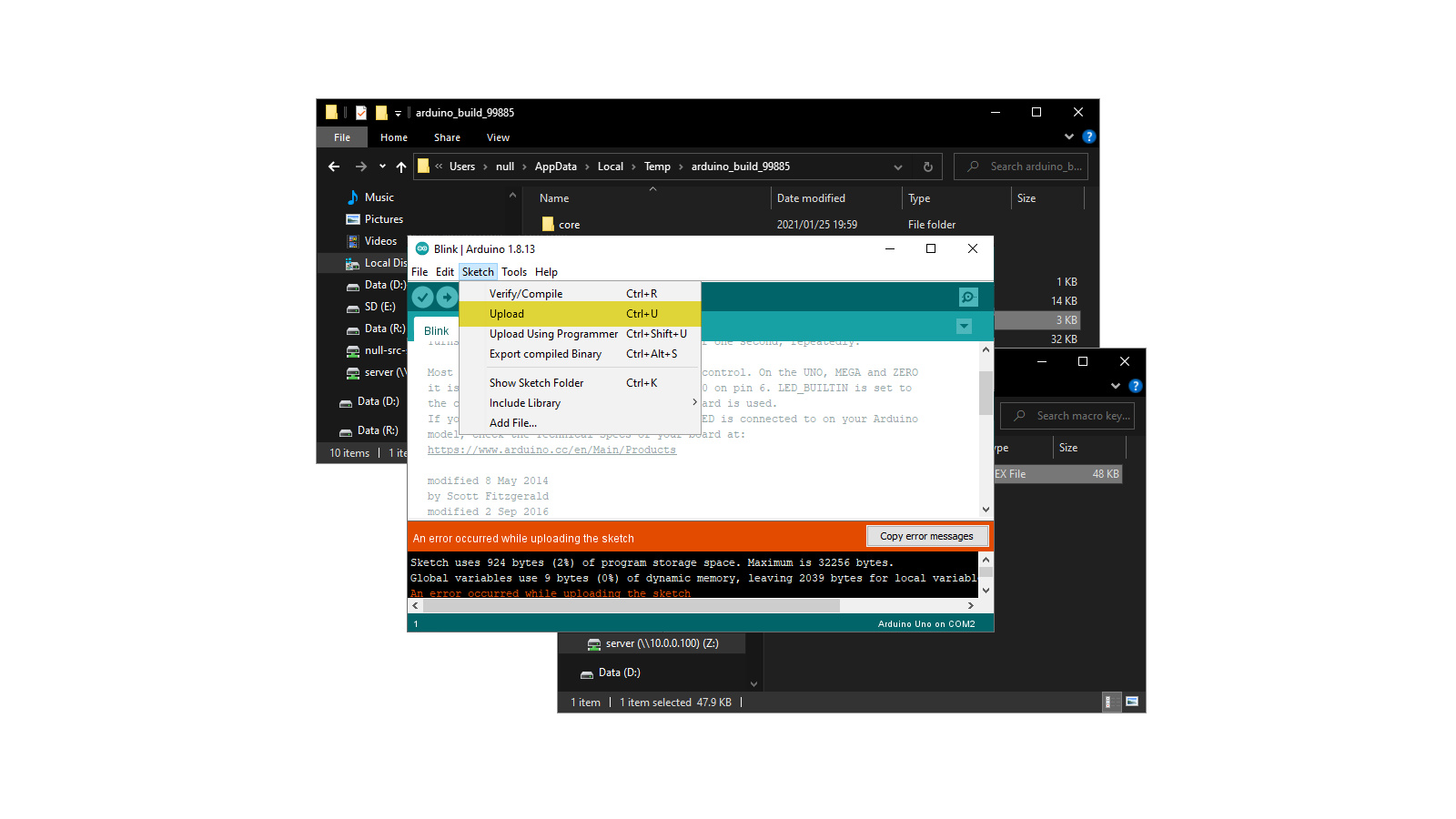Select Upload from the Sketch menu
1456x819 pixels.
pyautogui.click(x=507, y=314)
